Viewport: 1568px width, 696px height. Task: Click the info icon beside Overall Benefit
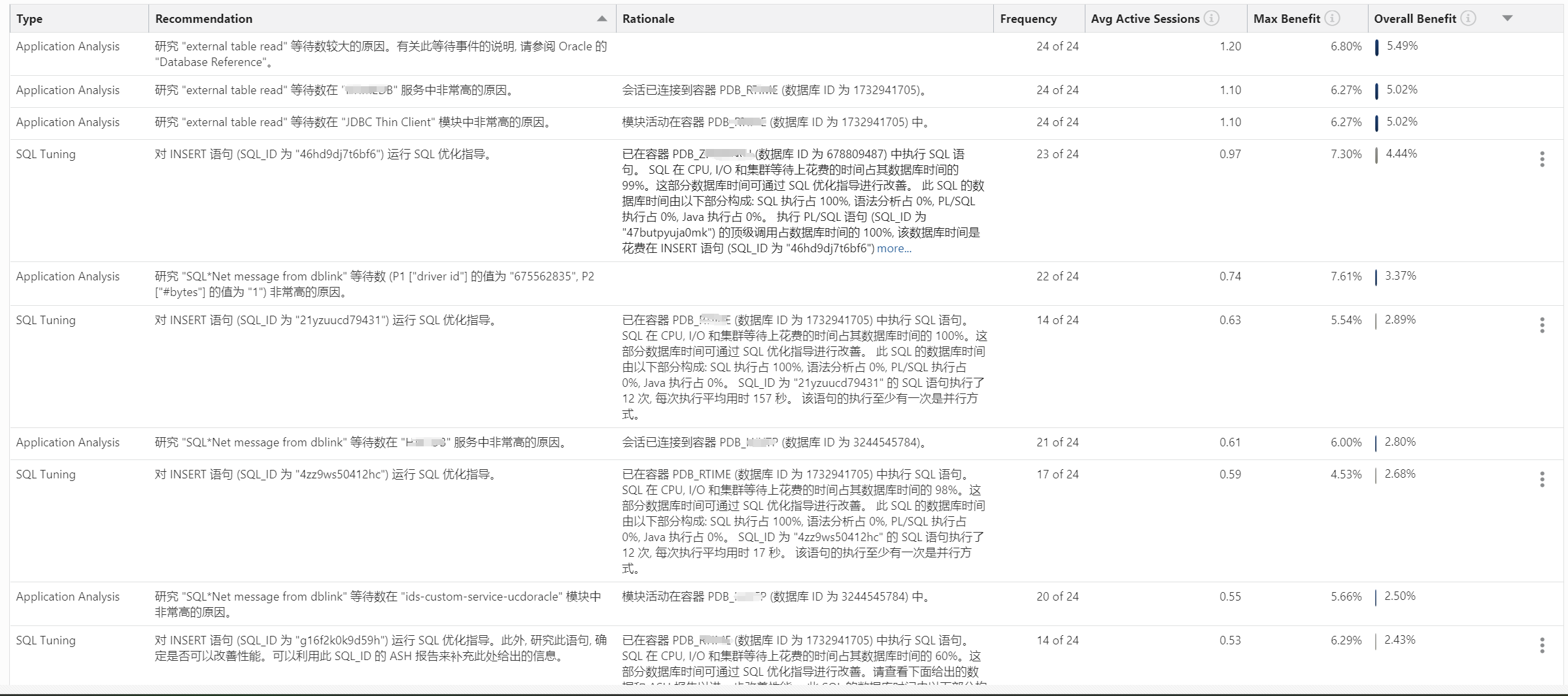click(x=1468, y=18)
